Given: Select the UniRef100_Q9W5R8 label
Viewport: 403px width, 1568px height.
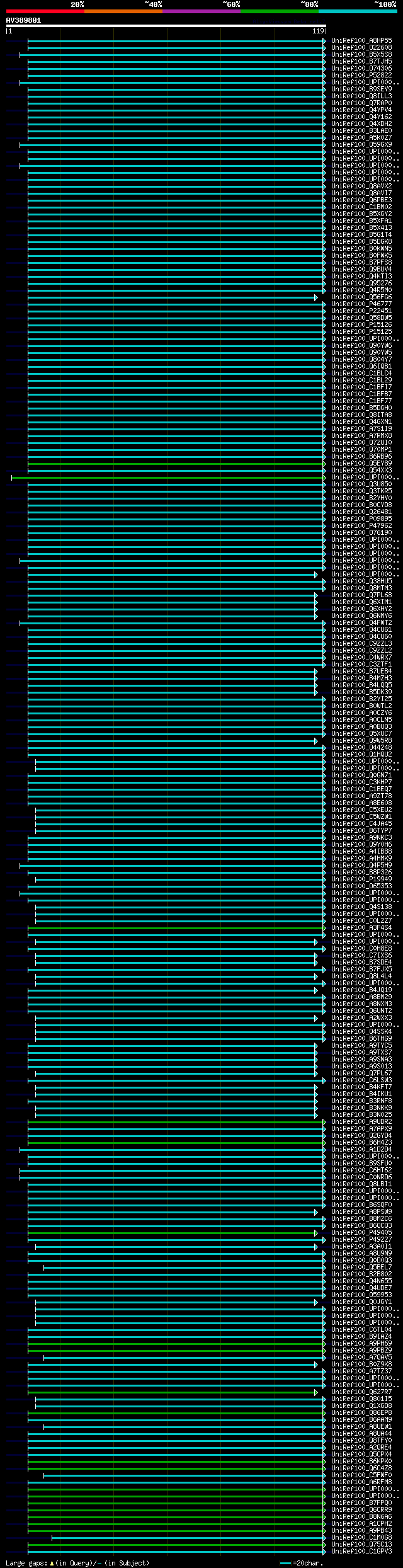Looking at the screenshot, I should pos(361,740).
